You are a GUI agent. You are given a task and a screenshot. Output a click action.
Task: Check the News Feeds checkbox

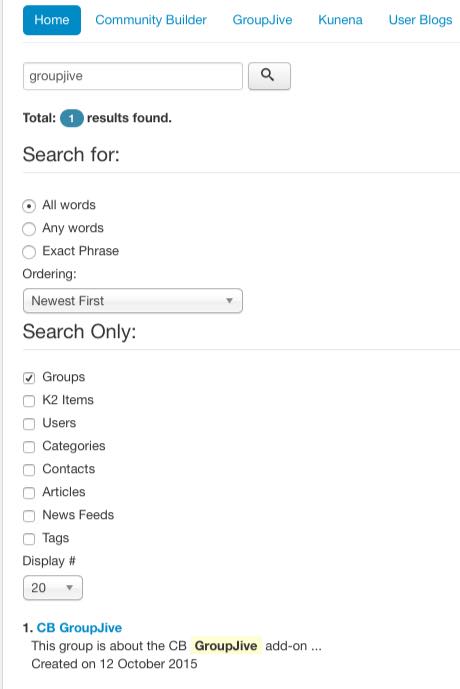pos(29,515)
